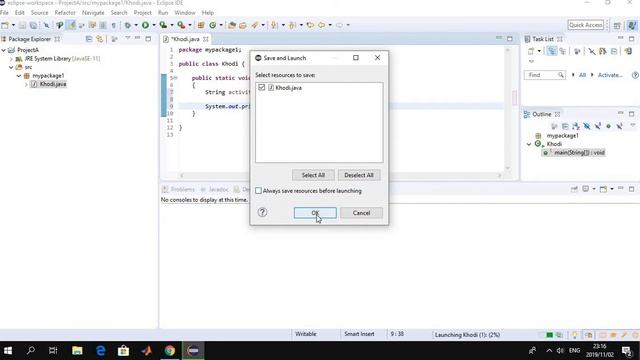Click Cancel in Save and Launch dialog
Image resolution: width=640 pixels, height=360 pixels.
point(361,213)
